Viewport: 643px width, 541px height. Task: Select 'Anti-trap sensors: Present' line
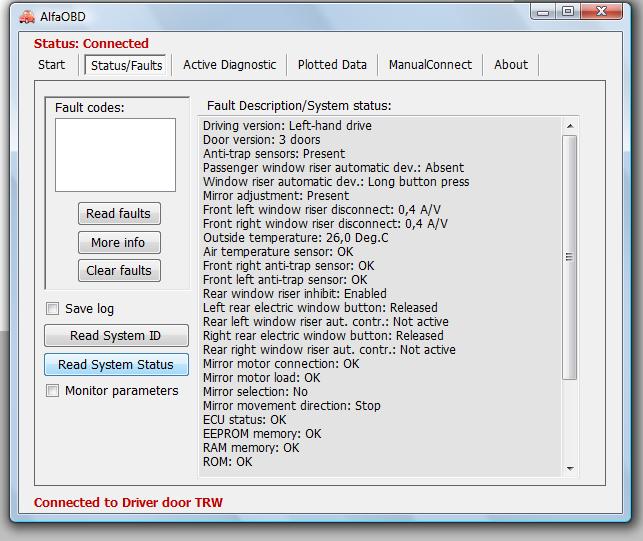[x=274, y=153]
